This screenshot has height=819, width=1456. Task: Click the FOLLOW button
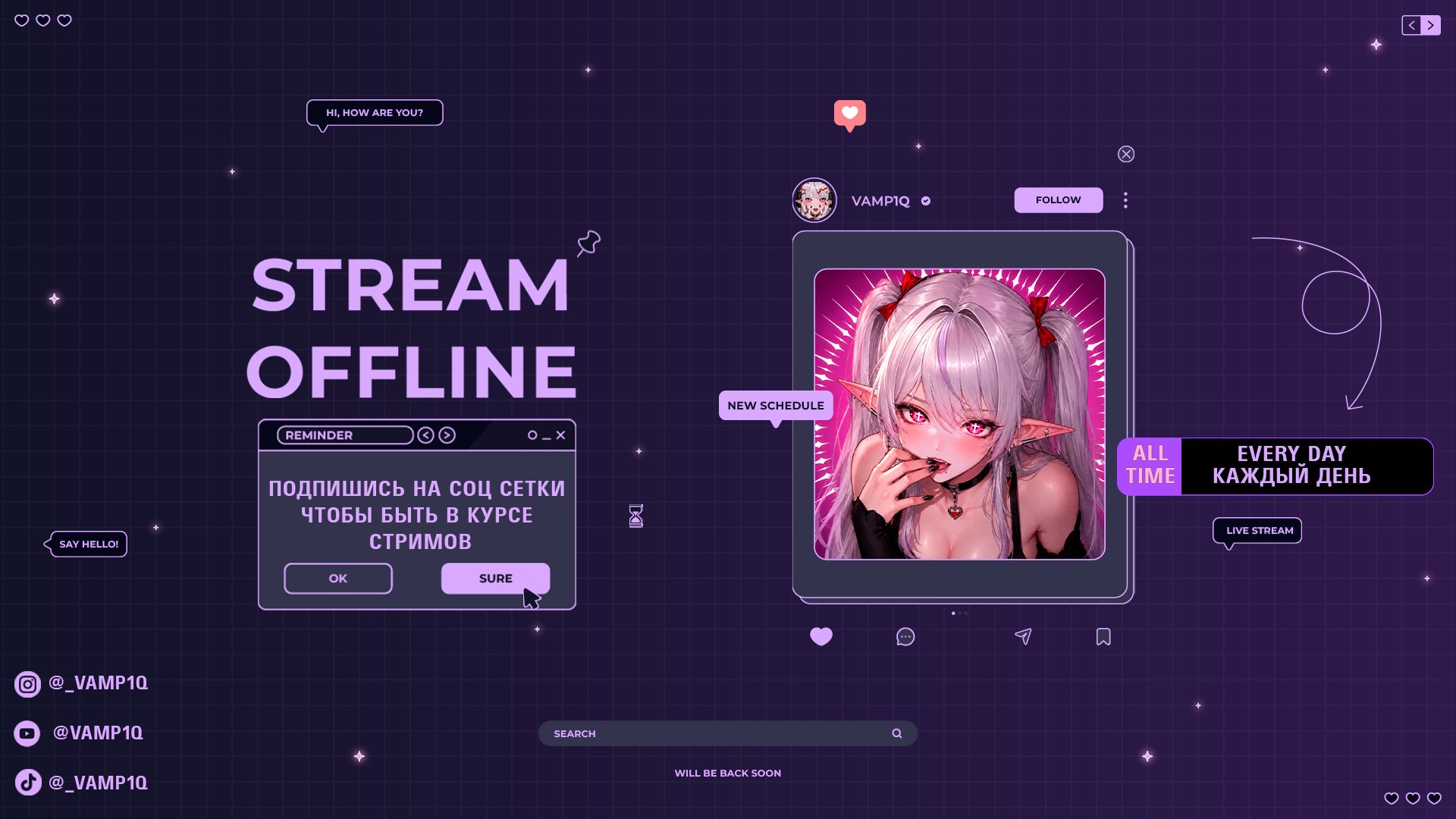click(x=1059, y=200)
